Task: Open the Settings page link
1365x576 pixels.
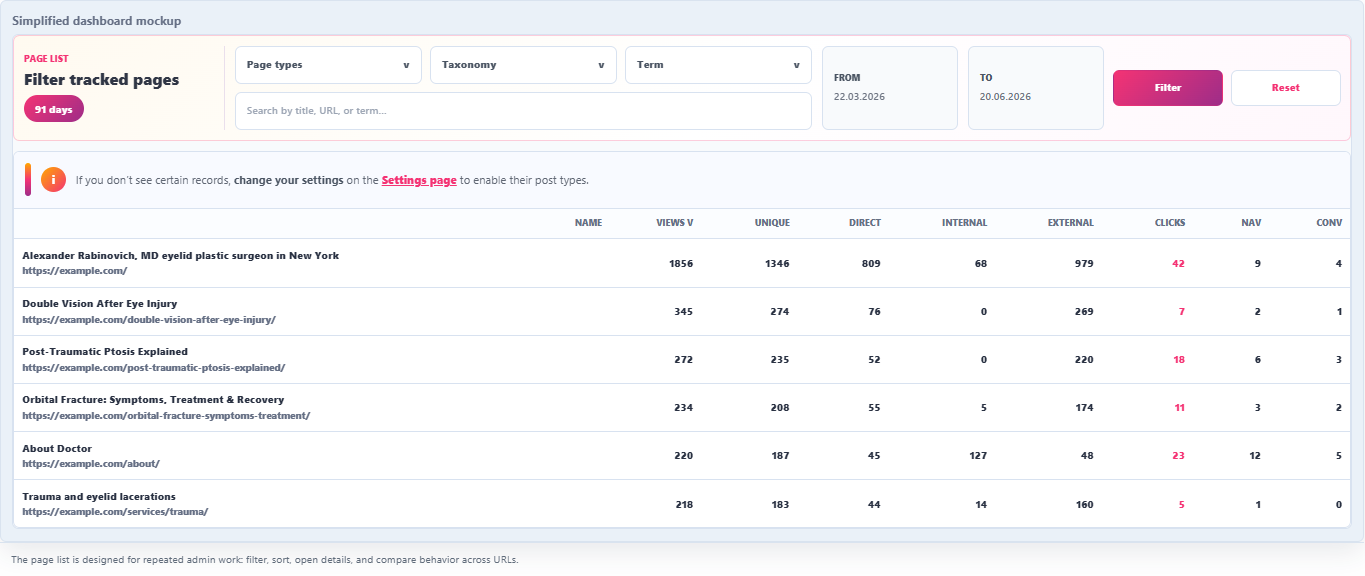Action: (x=419, y=181)
